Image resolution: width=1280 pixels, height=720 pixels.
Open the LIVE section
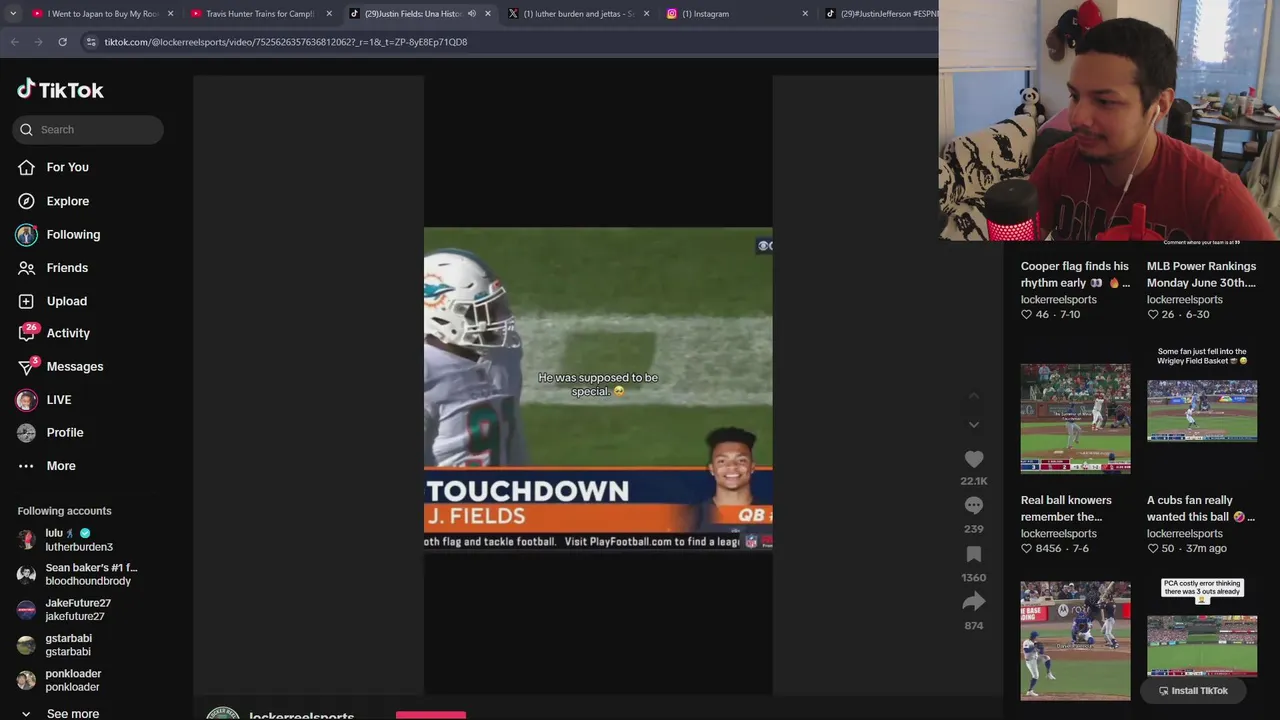pos(59,400)
